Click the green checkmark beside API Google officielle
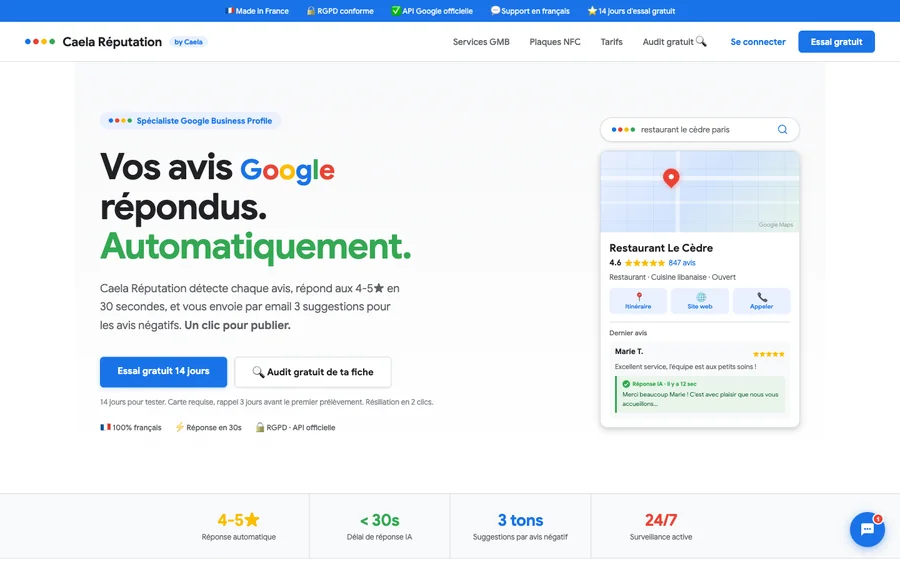 pos(395,11)
